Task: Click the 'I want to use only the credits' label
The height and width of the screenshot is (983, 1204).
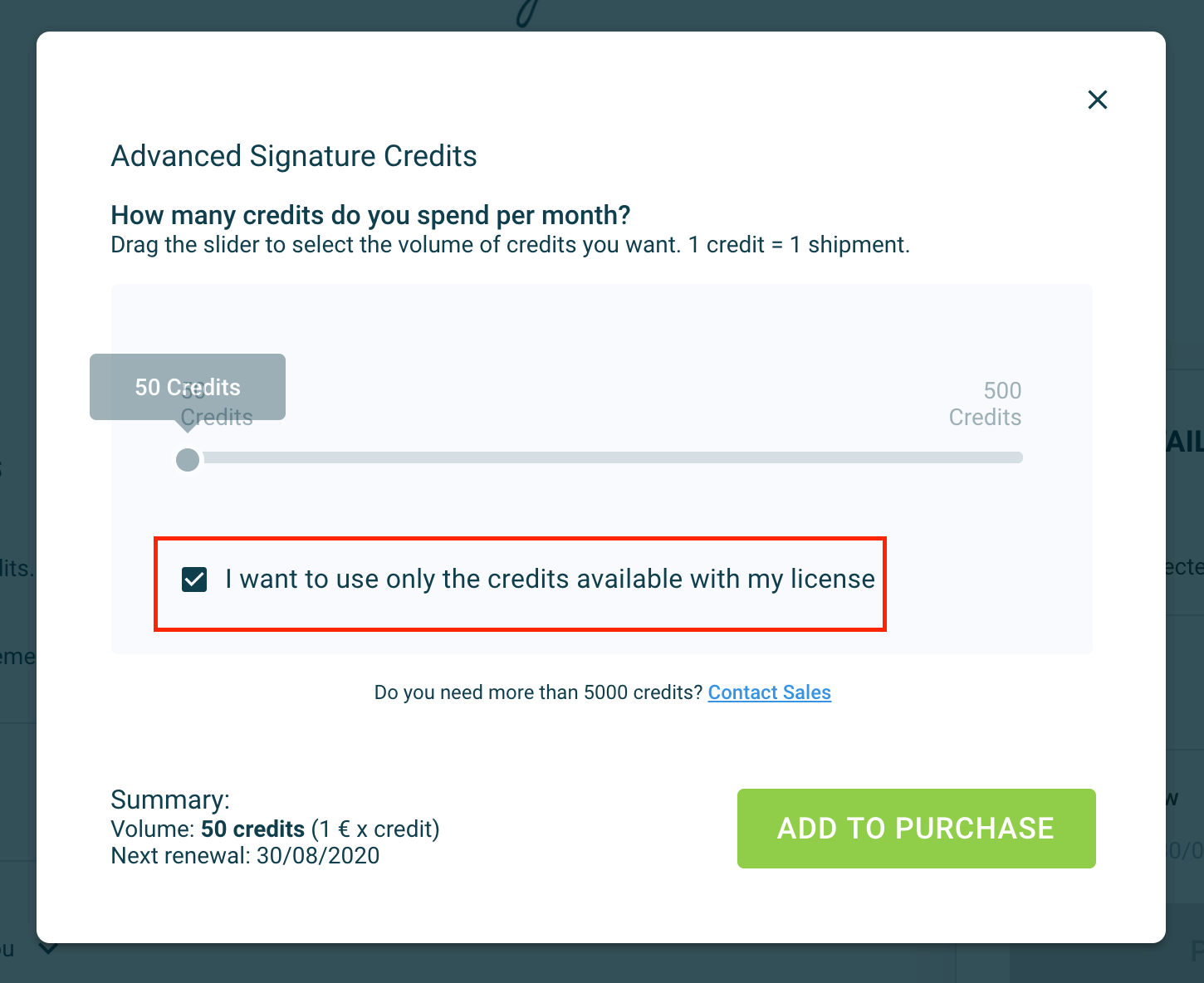Action: tap(550, 579)
